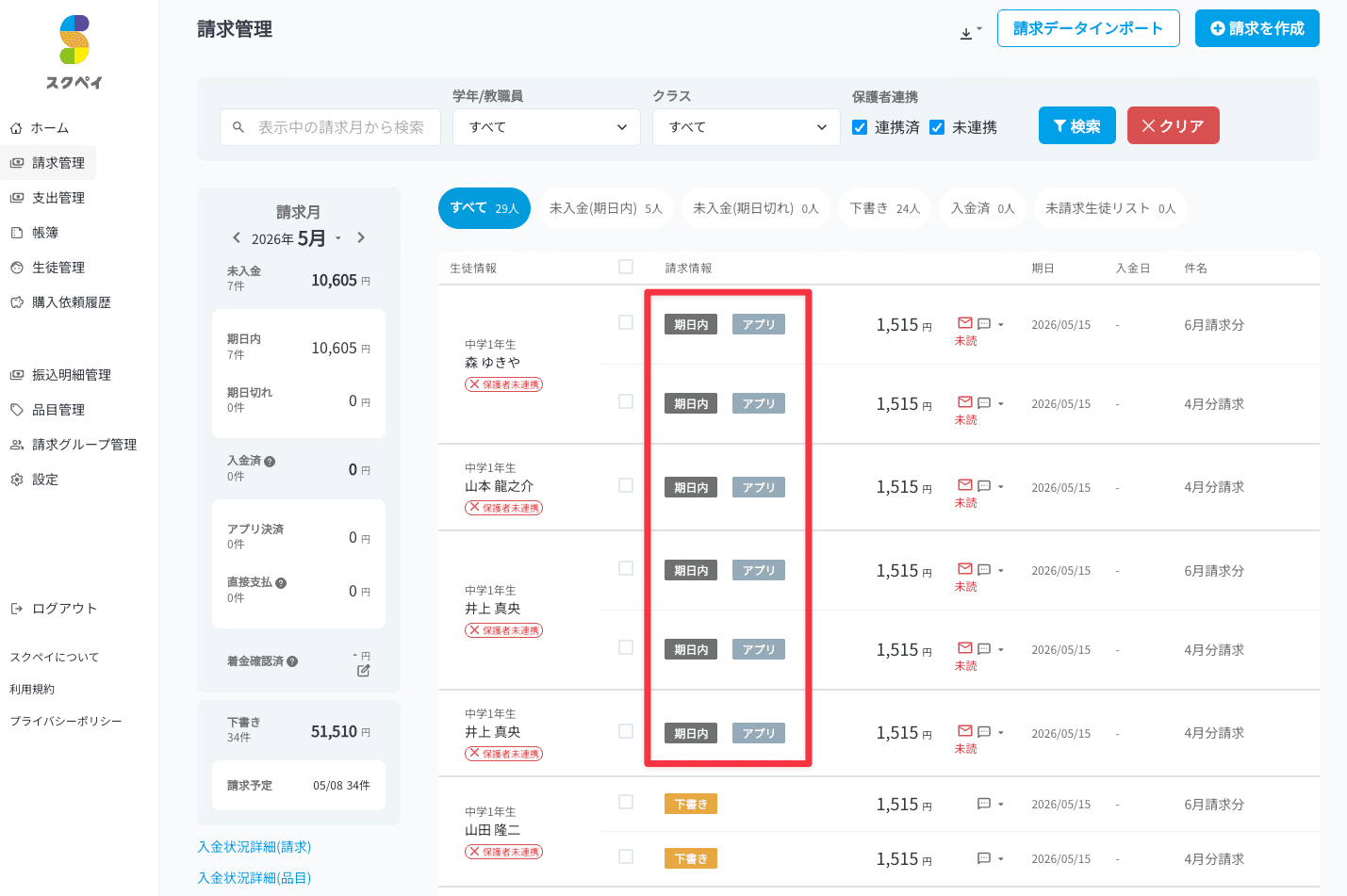Select 未請求生徒リスト tab
The height and width of the screenshot is (896, 1347).
(x=1110, y=208)
